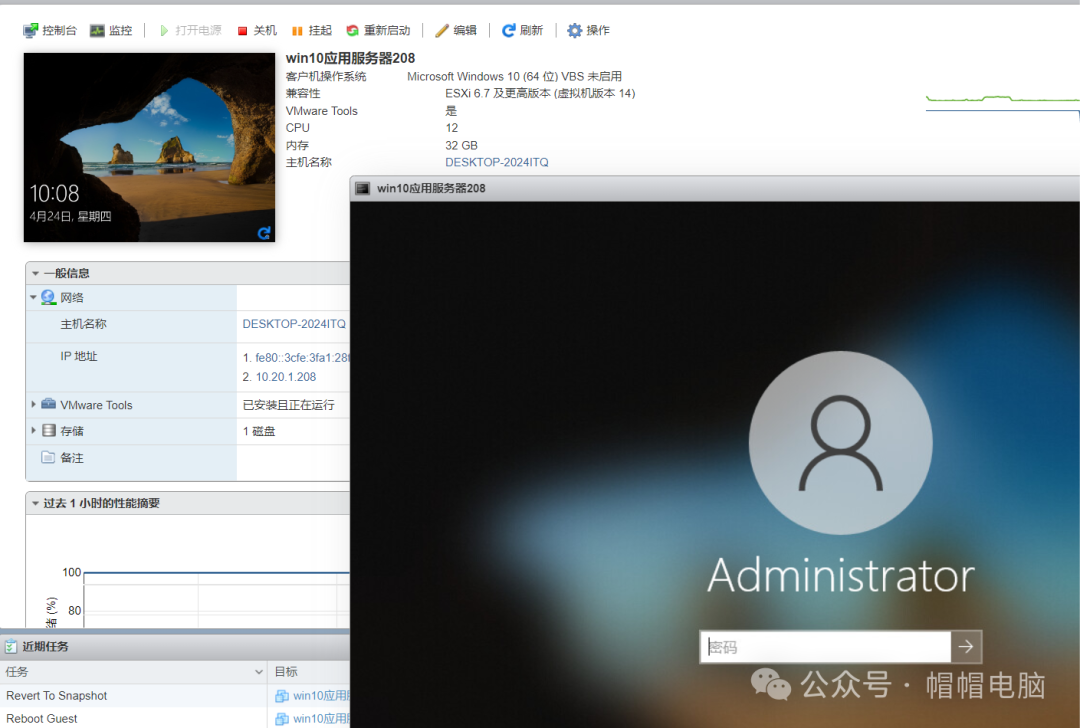The width and height of the screenshot is (1080, 728).
Task: Open the 控制台 console icon
Action: coord(31,31)
